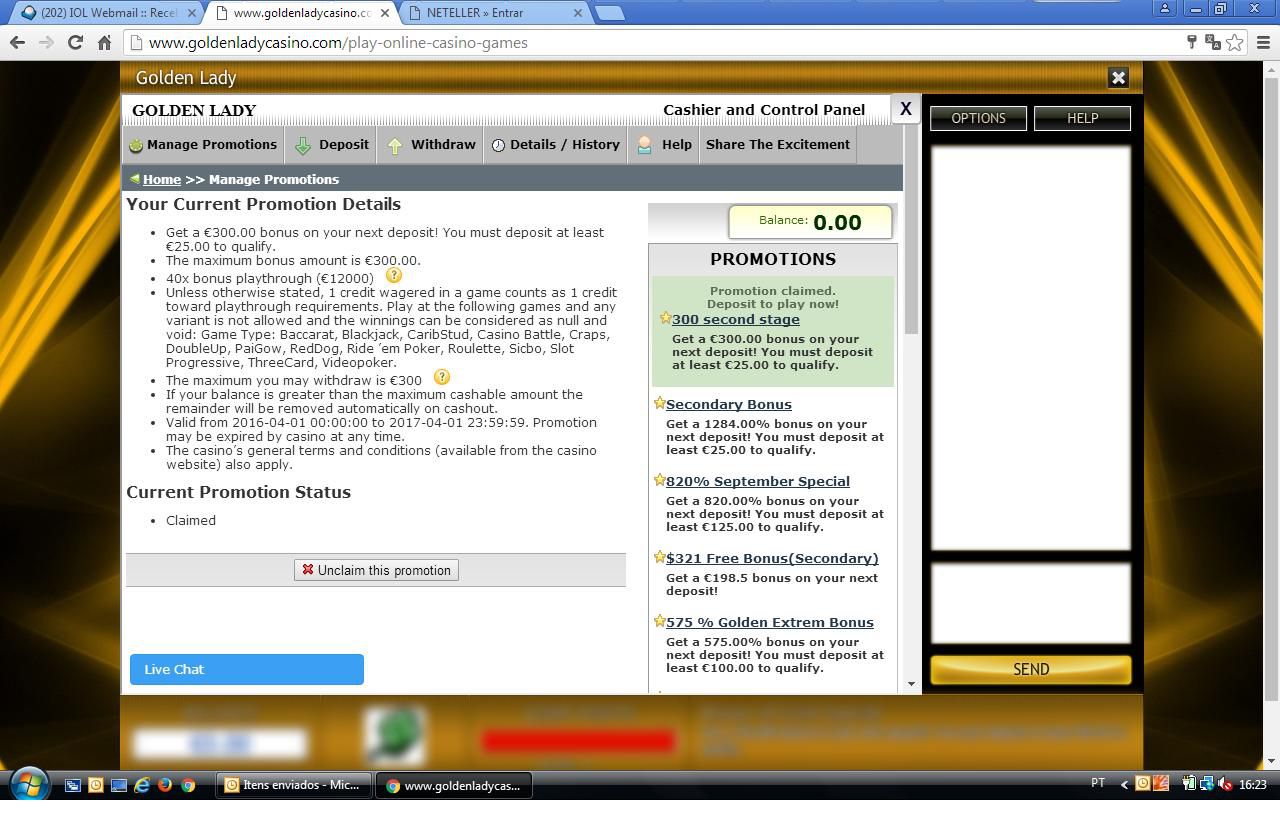Viewport: 1280px width, 835px height.
Task: Switch to the IOL Webmail tab
Action: pos(108,13)
